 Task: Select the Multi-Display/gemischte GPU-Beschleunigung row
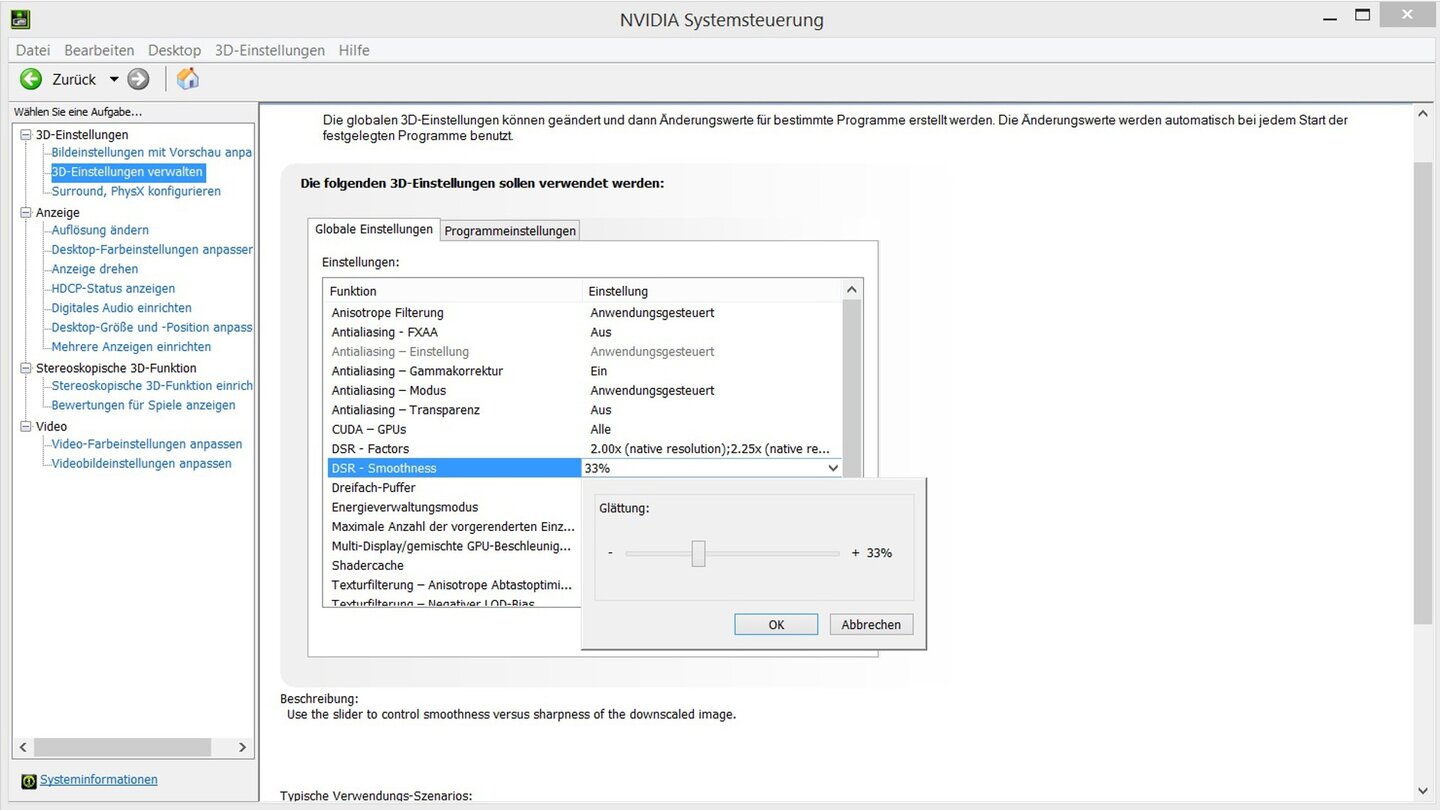[x=454, y=546]
